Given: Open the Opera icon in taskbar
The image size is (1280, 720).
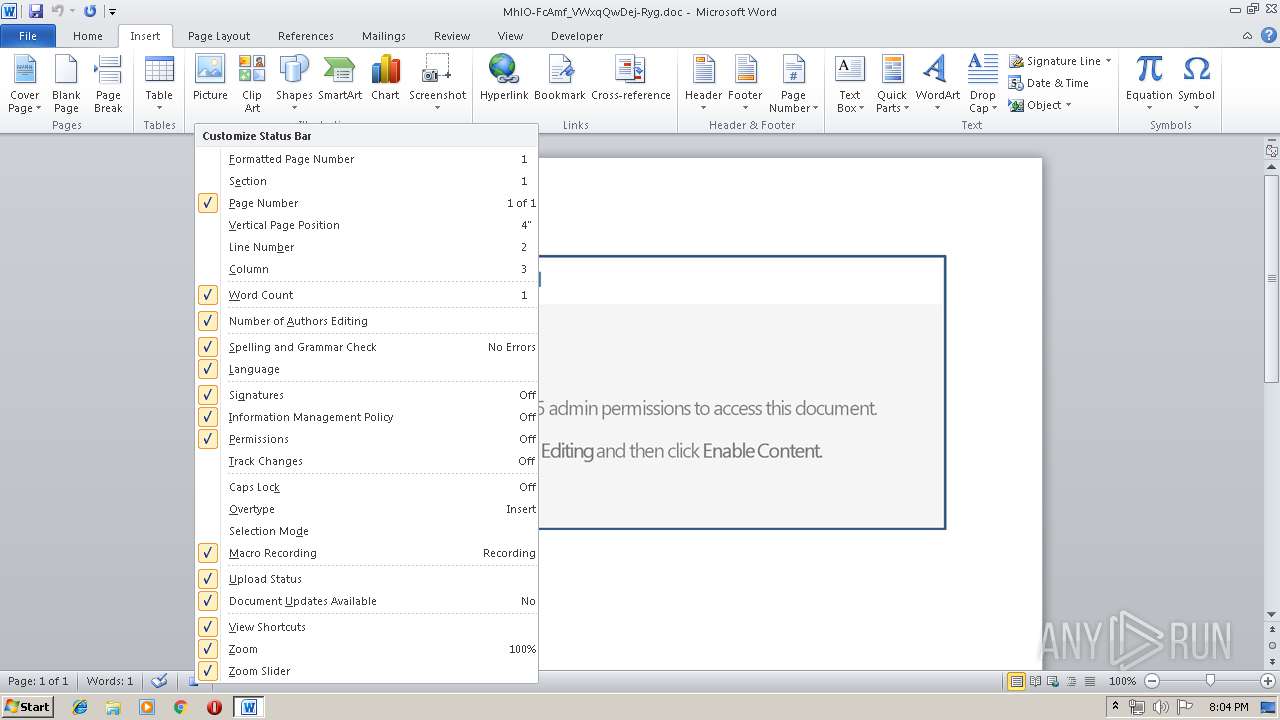Looking at the screenshot, I should tap(214, 707).
